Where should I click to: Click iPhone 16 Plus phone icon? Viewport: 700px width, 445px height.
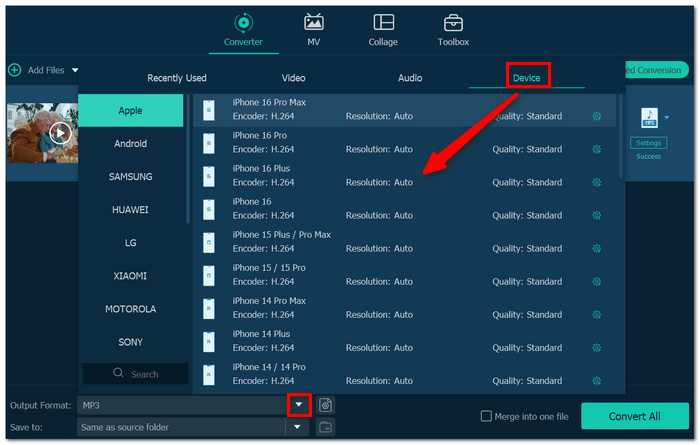[208, 176]
